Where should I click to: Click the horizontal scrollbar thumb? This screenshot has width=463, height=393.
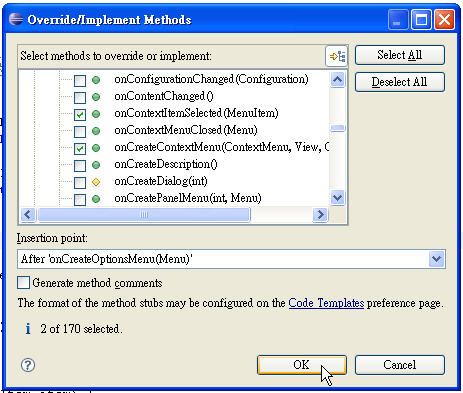pos(144,214)
